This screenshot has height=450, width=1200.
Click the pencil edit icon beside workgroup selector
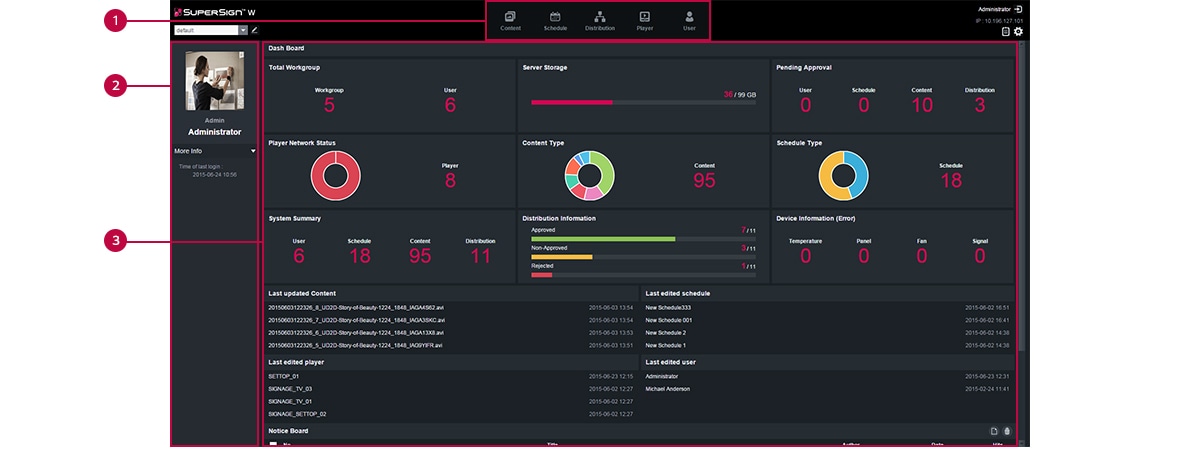pyautogui.click(x=254, y=30)
